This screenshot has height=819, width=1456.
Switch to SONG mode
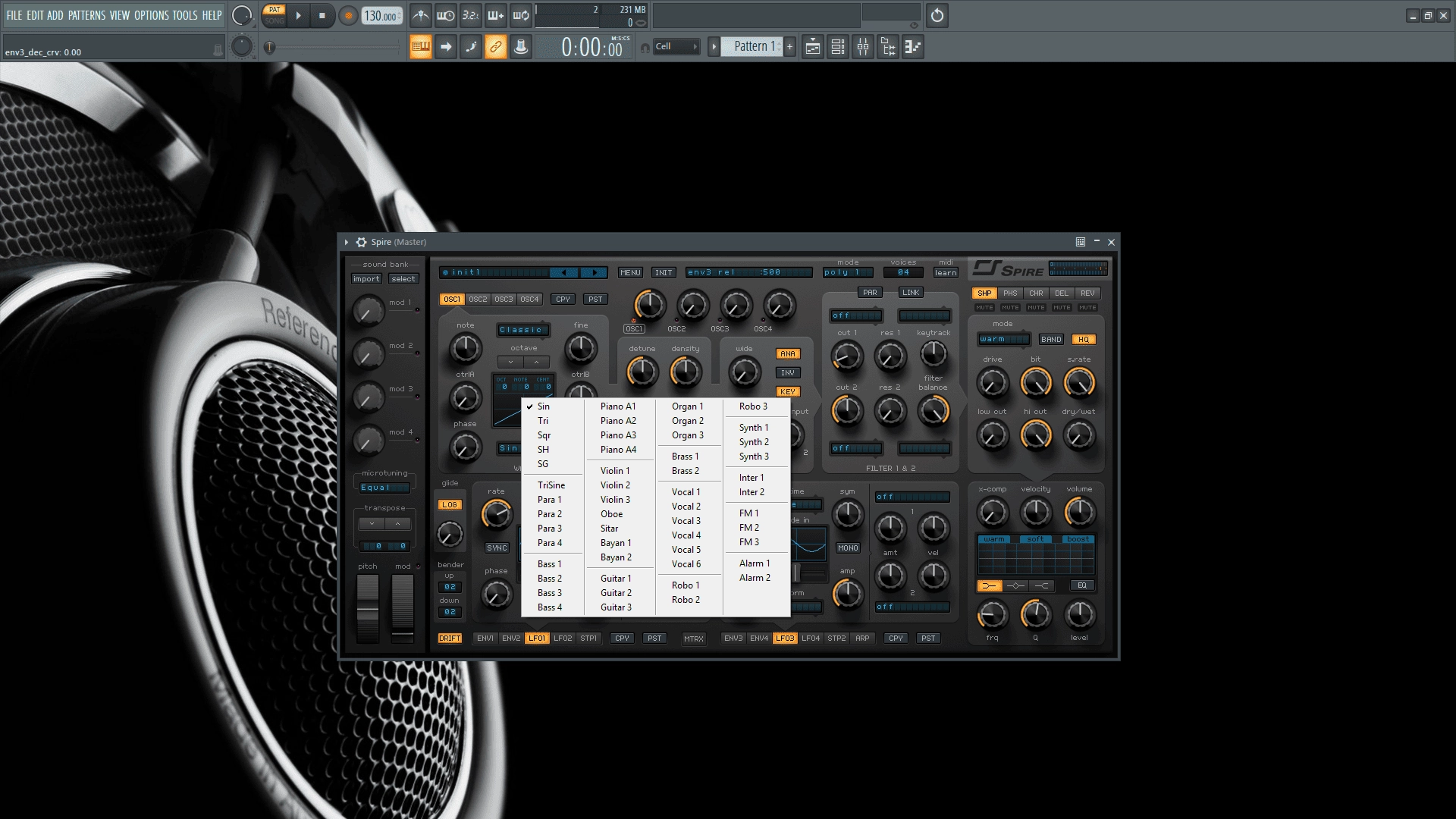pyautogui.click(x=275, y=20)
